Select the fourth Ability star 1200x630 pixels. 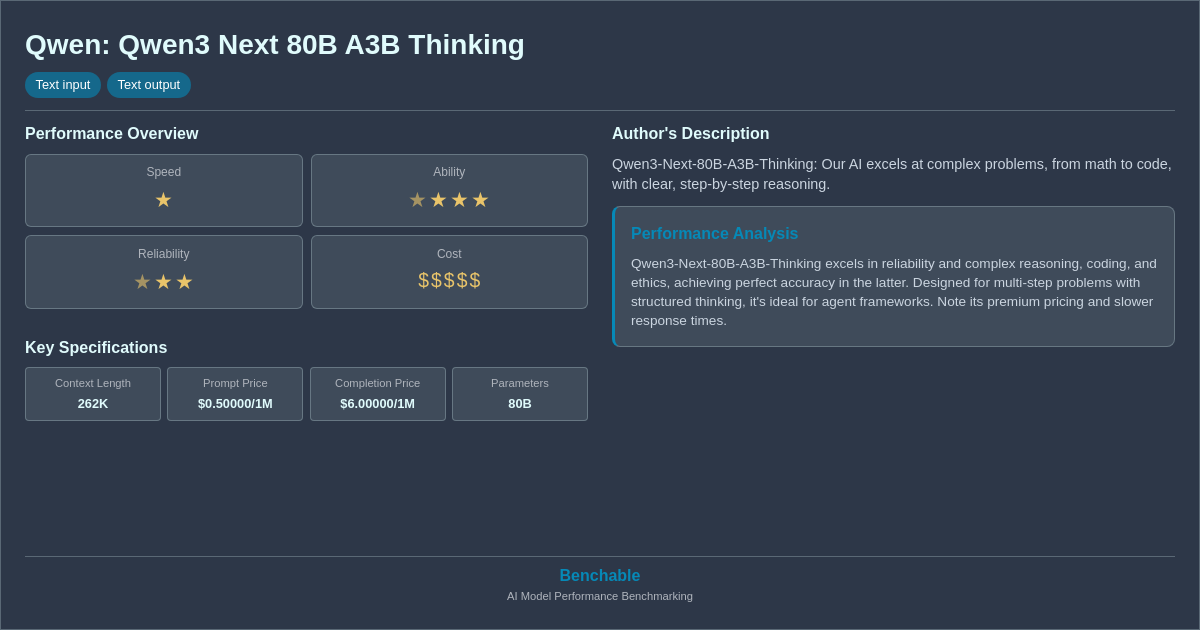pos(481,200)
